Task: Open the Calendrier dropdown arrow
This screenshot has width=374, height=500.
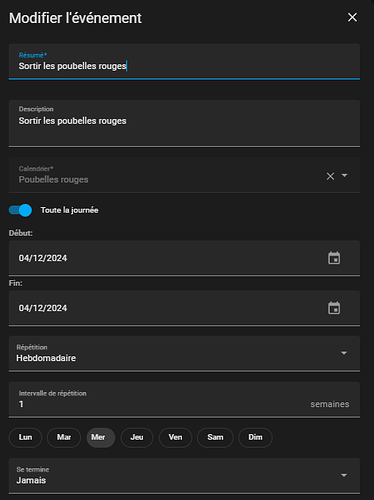Action: click(345, 175)
